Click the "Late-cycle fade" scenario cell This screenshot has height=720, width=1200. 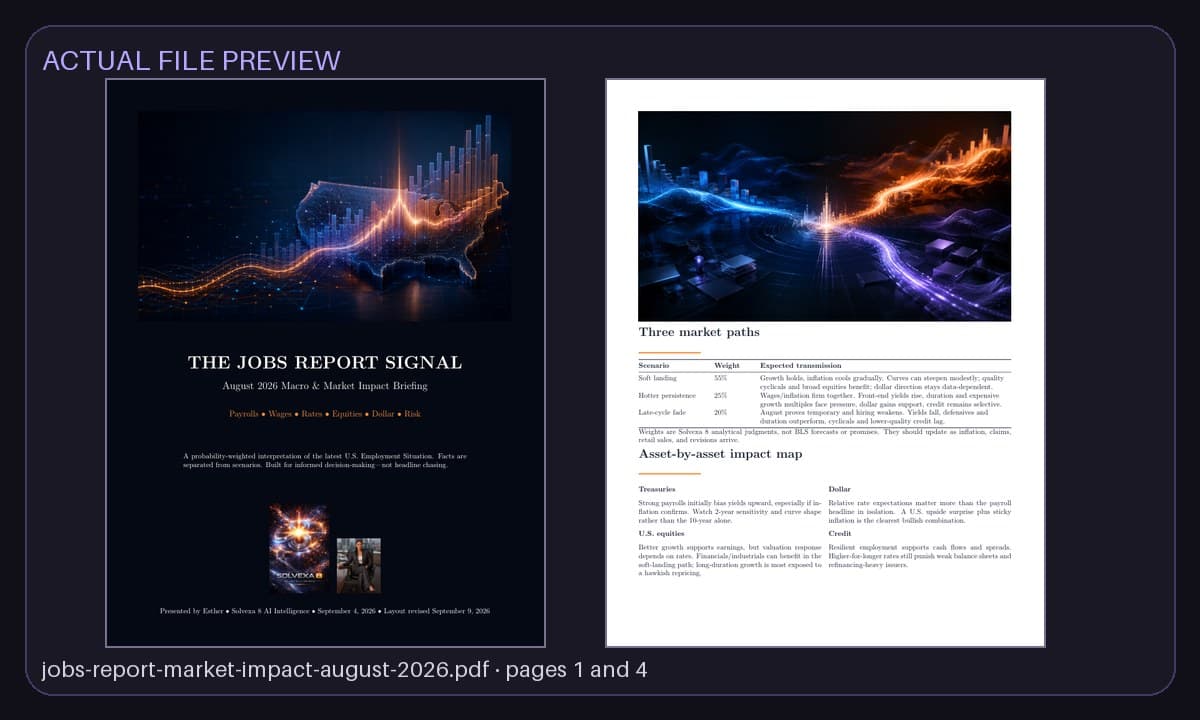[x=663, y=412]
